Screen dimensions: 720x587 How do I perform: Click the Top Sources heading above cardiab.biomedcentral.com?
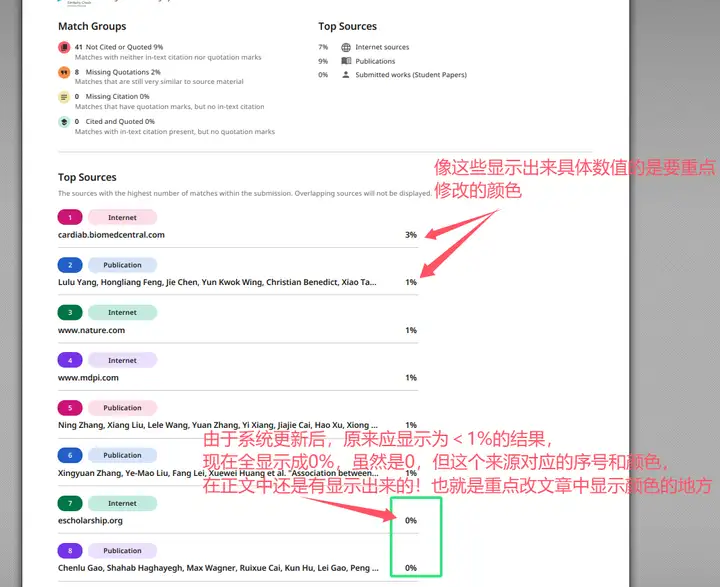click(x=87, y=177)
